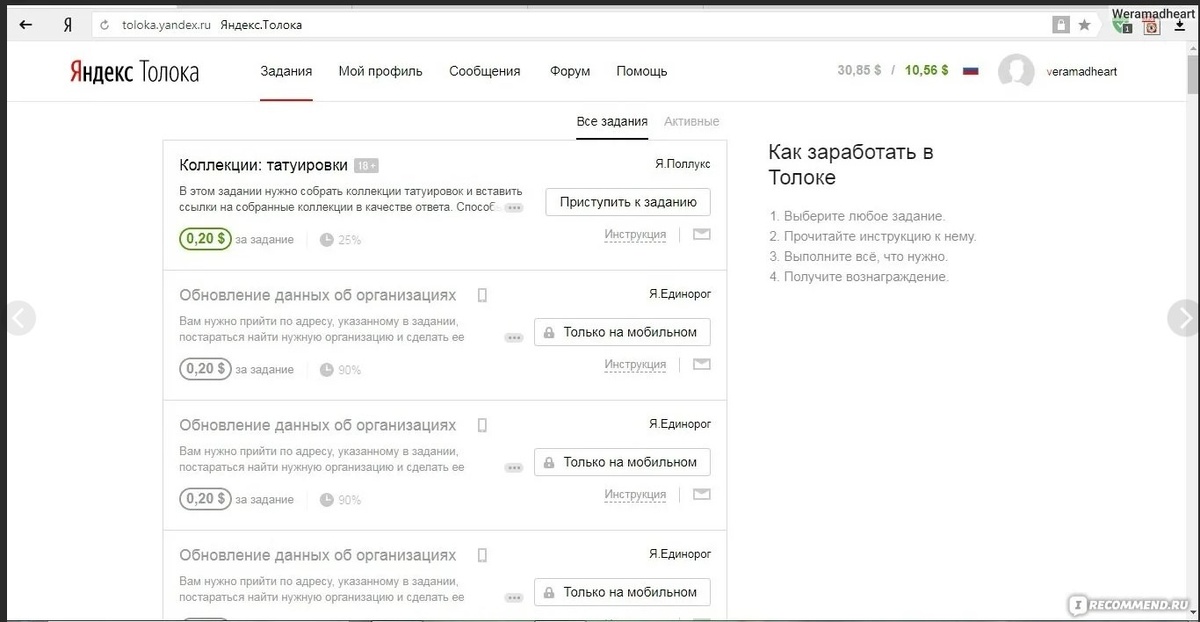Open the green shield extension icon
This screenshot has width=1200, height=622.
[x=1123, y=26]
